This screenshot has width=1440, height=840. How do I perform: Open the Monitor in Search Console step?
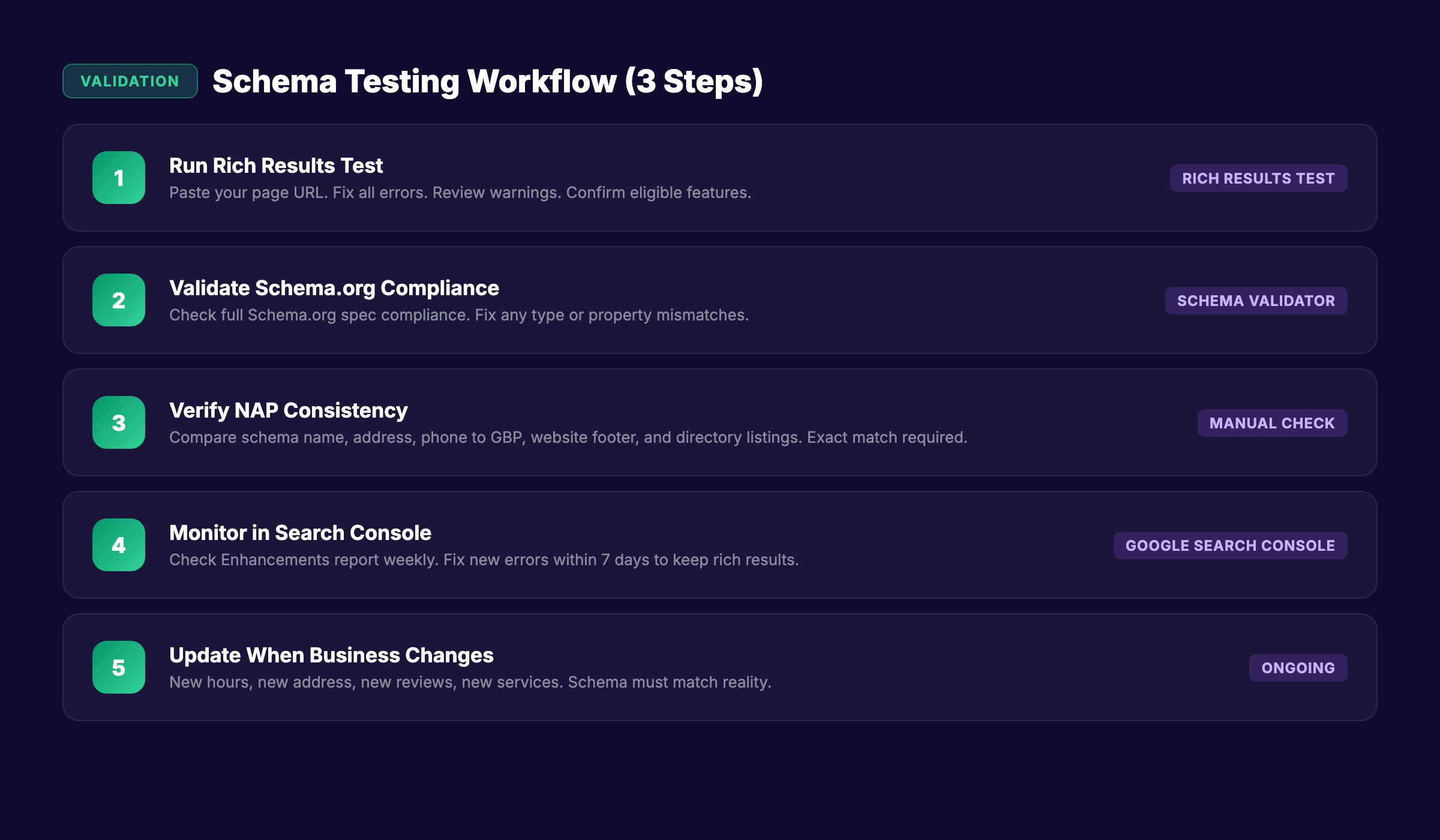point(300,533)
